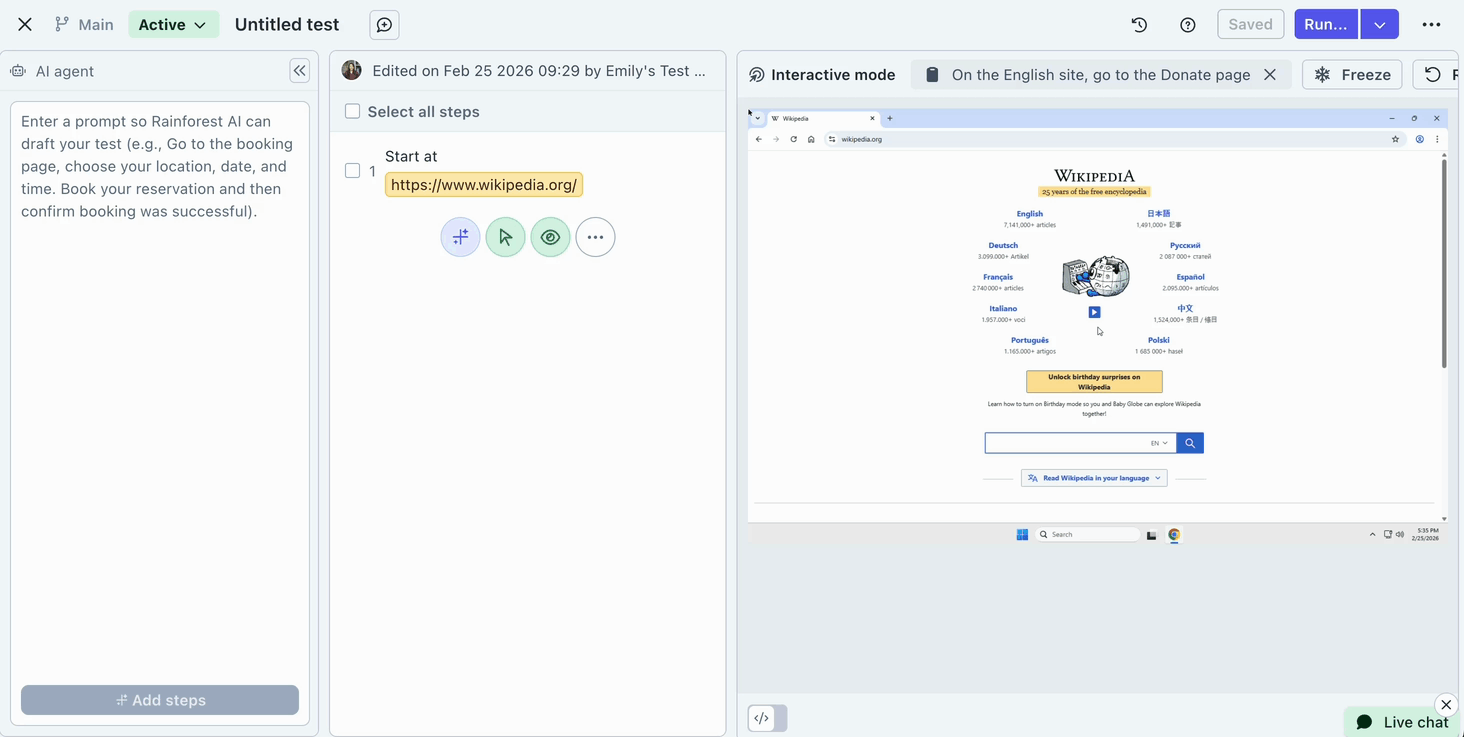The height and width of the screenshot is (737, 1464).
Task: Click the browser forward arrow
Action: pyautogui.click(x=776, y=139)
